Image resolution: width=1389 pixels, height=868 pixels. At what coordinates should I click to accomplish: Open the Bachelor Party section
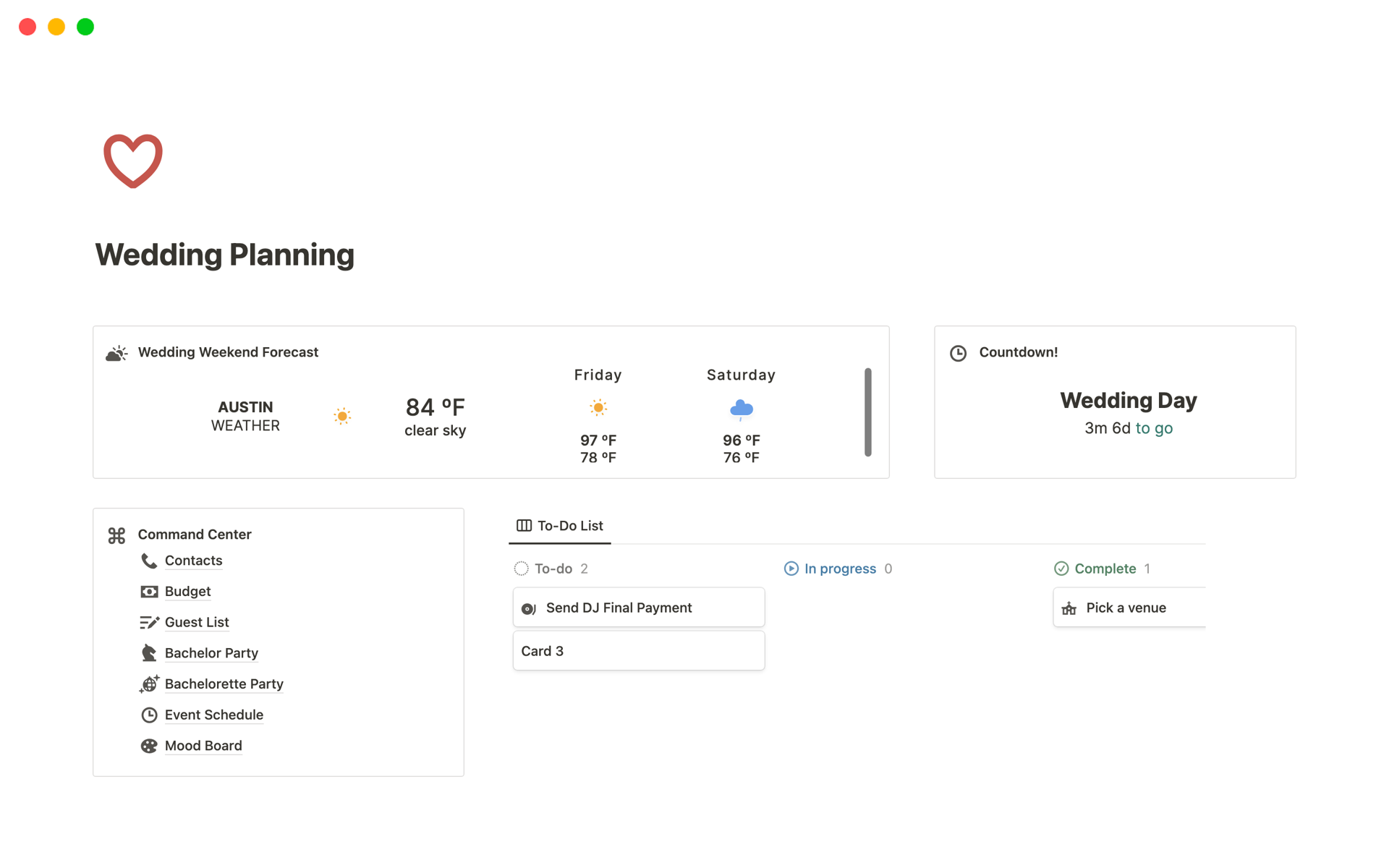coord(211,652)
